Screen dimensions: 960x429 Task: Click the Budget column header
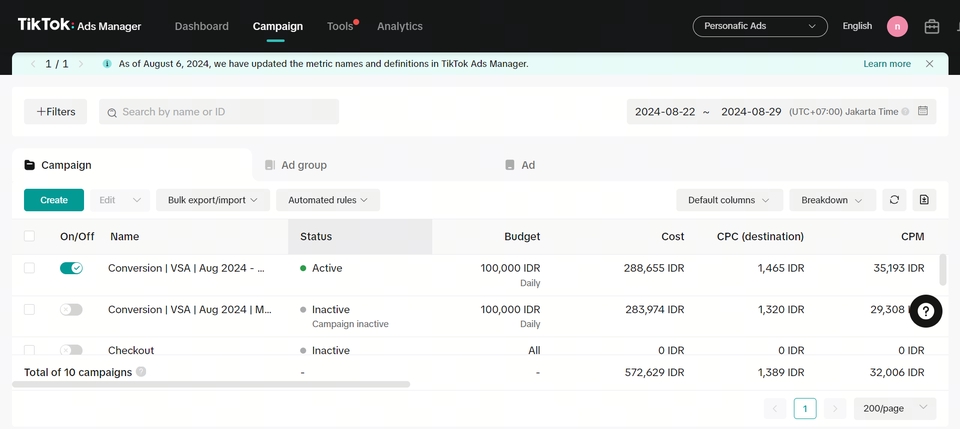click(522, 236)
